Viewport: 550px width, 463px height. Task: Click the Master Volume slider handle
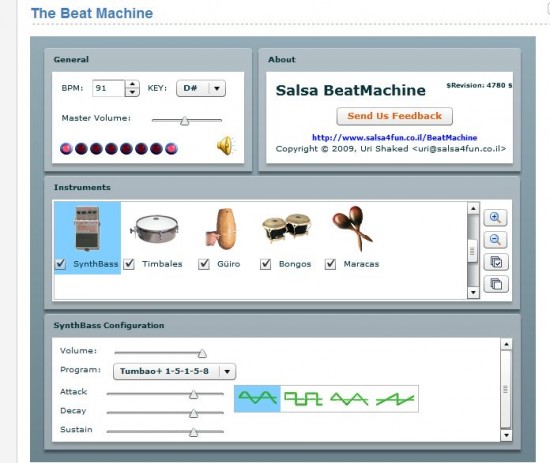click(185, 121)
